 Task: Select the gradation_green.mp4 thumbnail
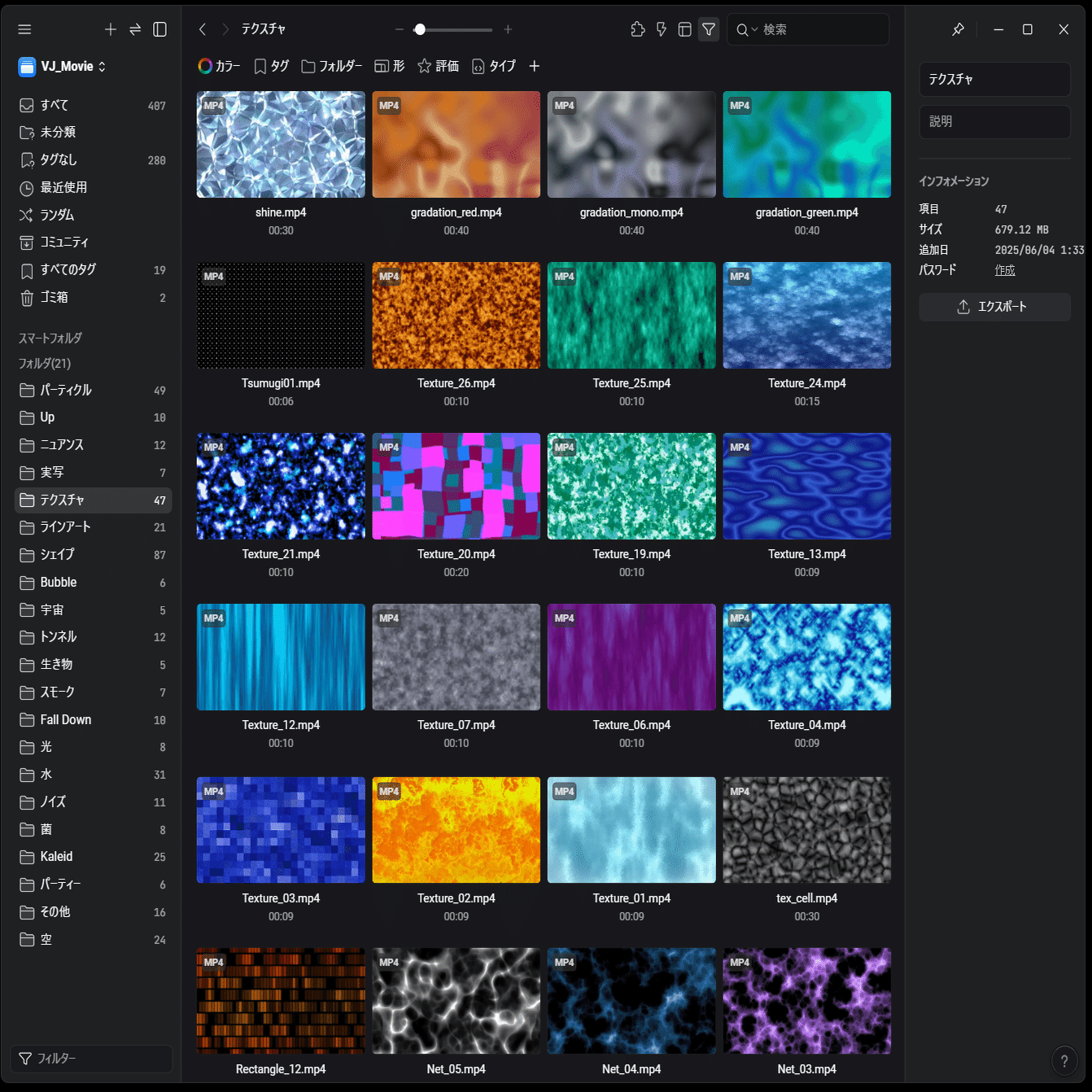[x=807, y=144]
